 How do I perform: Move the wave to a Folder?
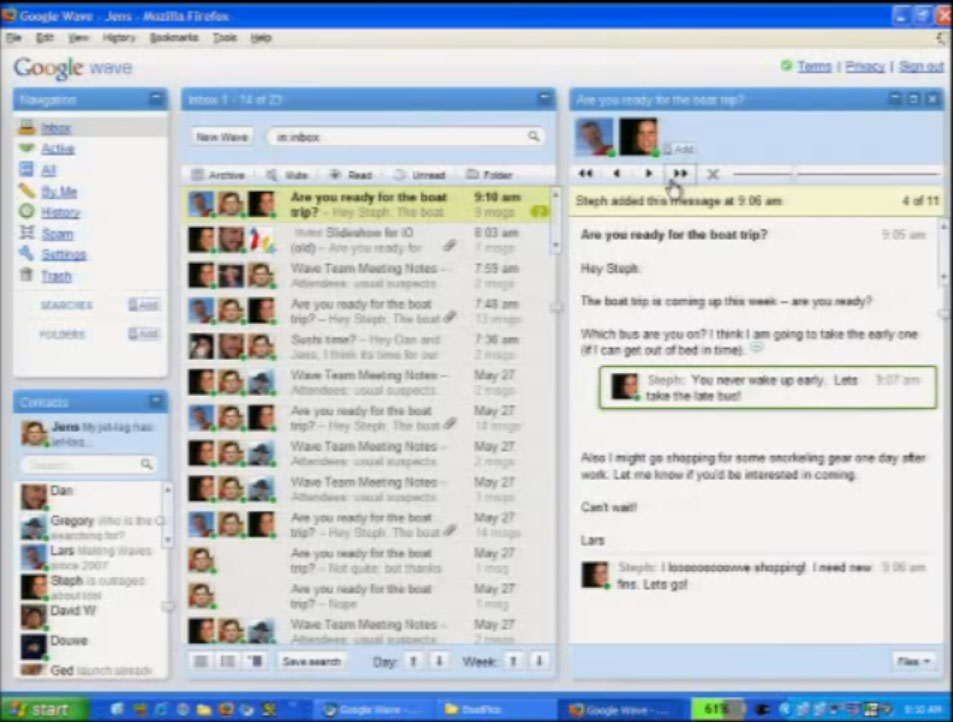pyautogui.click(x=490, y=175)
